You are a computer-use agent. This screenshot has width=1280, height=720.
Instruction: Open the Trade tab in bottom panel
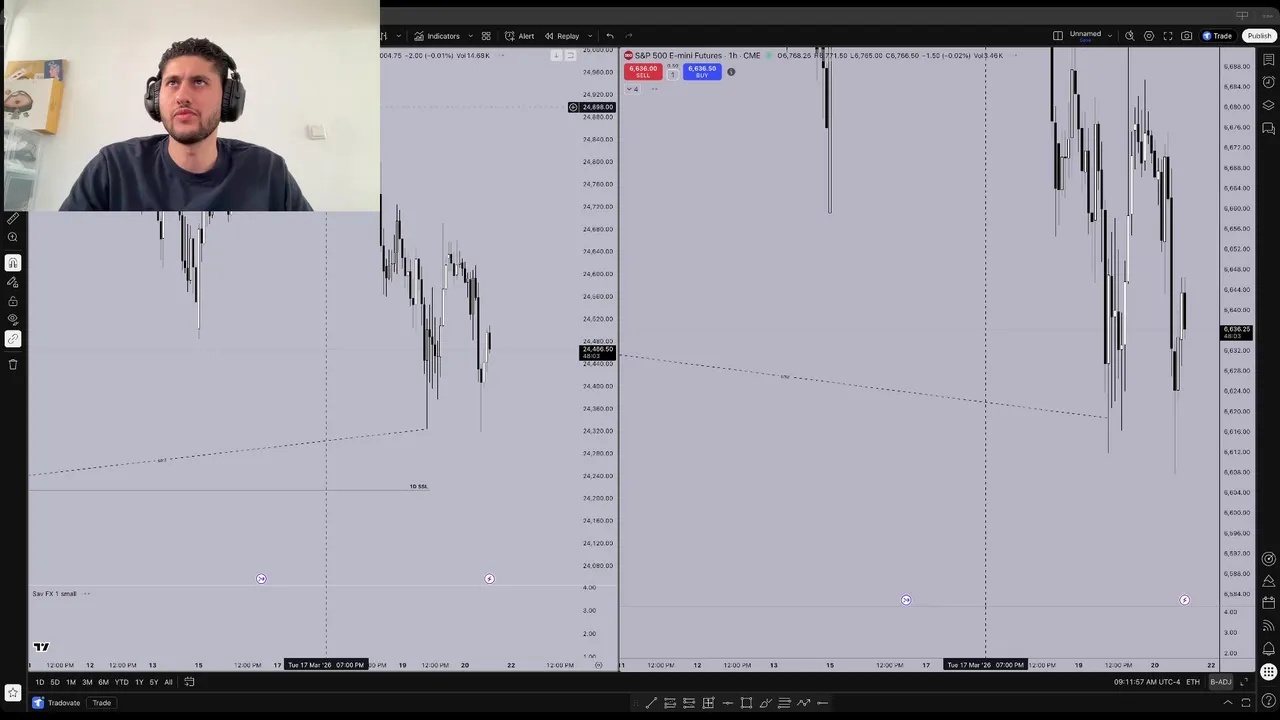point(102,703)
